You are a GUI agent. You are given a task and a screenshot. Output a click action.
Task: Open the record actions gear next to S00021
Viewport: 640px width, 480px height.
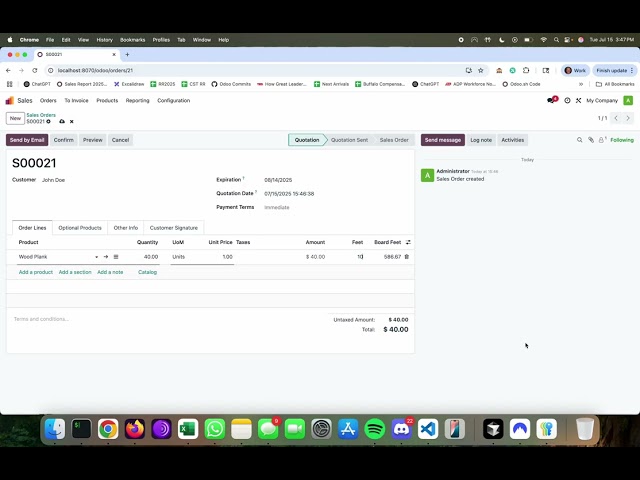(49, 122)
